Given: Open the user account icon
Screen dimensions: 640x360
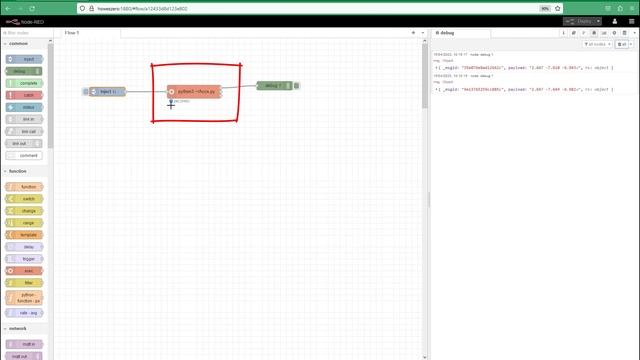Looking at the screenshot, I should point(615,21).
